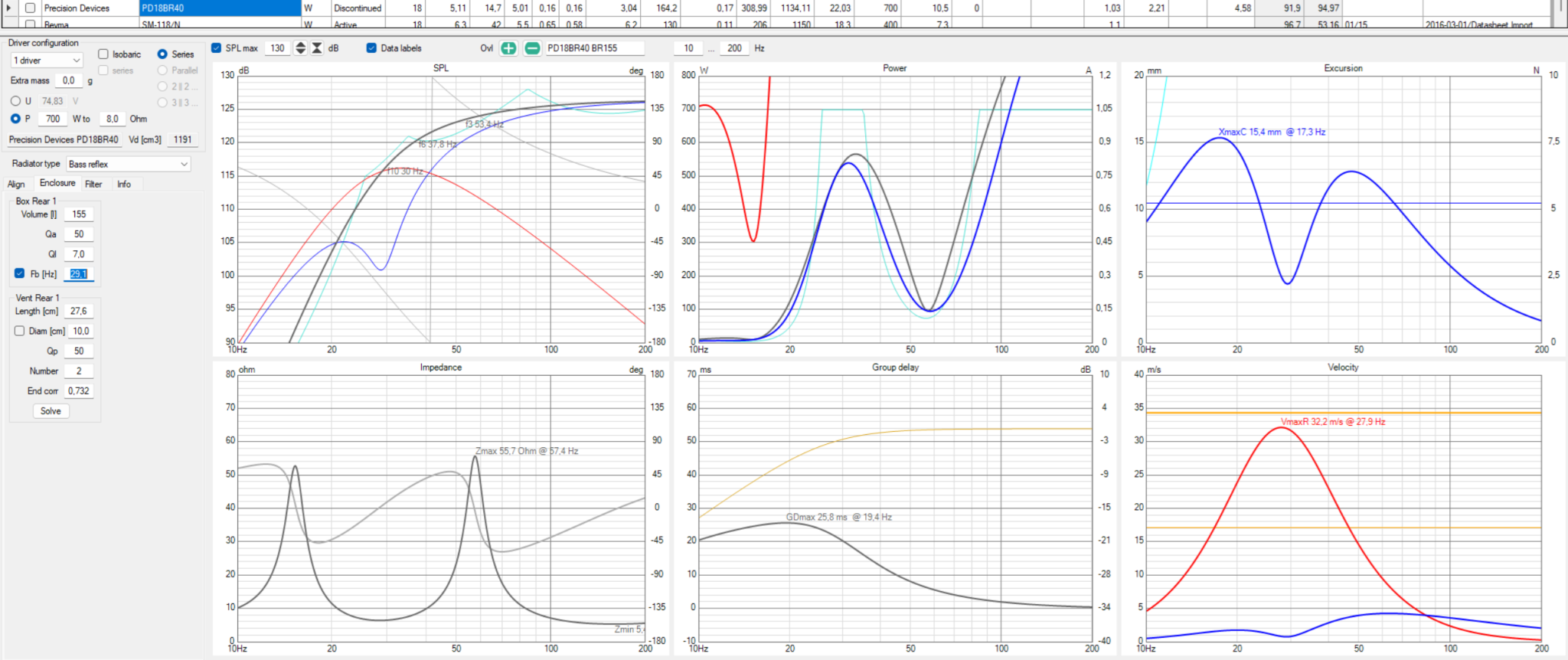Image resolution: width=1568 pixels, height=660 pixels.
Task: Toggle the SPL max checkbox
Action: (216, 48)
